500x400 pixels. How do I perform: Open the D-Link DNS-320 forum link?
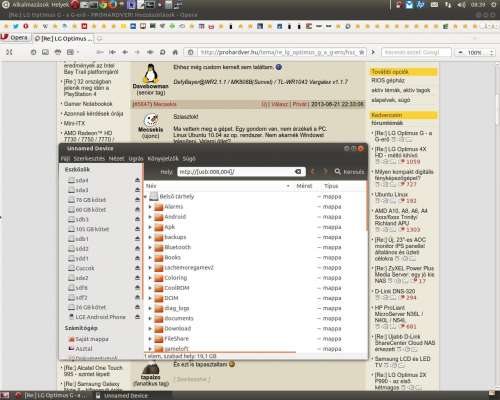tap(395, 291)
